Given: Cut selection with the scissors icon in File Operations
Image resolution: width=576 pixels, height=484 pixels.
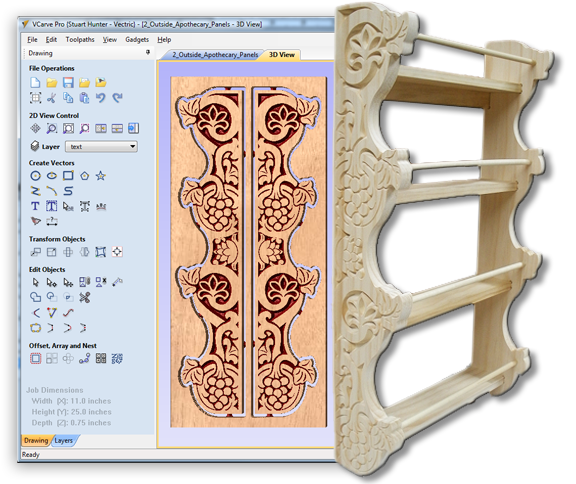Looking at the screenshot, I should click(x=52, y=98).
